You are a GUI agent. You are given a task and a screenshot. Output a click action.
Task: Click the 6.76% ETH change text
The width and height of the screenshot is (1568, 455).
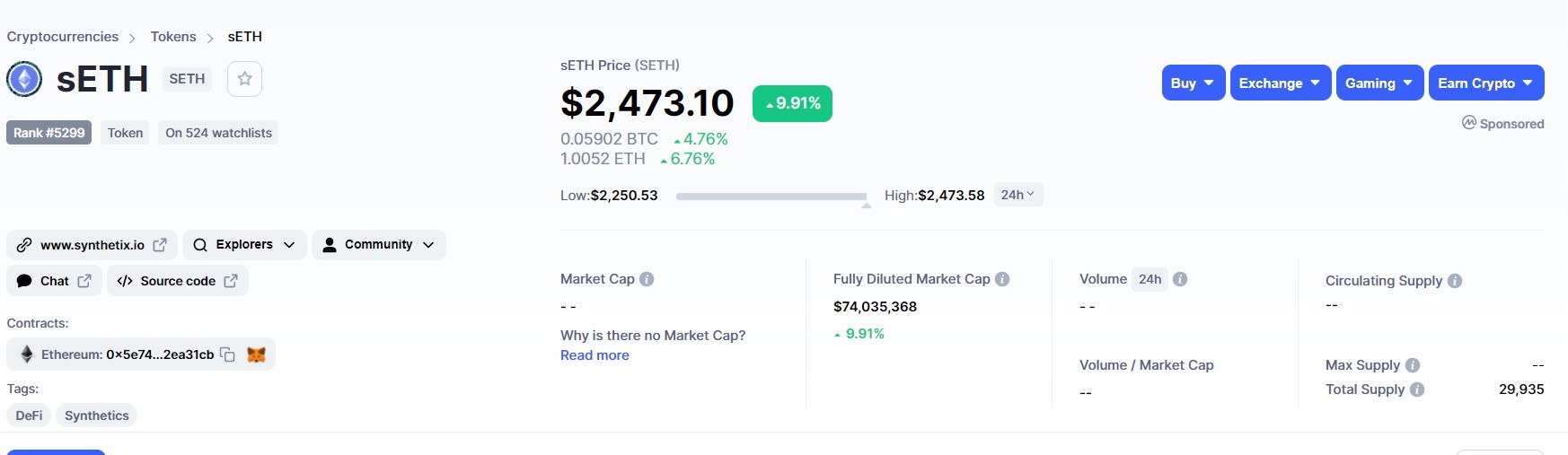point(688,159)
